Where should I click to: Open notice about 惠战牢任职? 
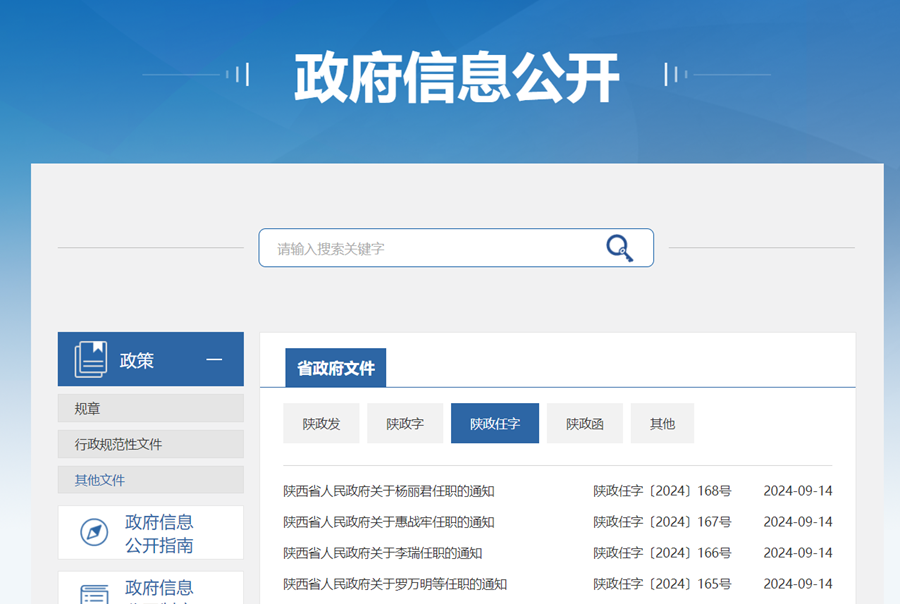coord(389,522)
